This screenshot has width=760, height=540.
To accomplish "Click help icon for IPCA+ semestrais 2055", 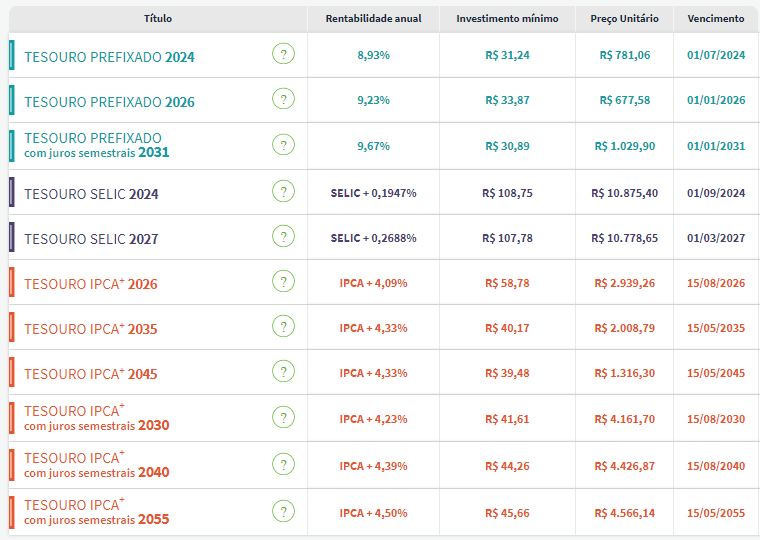I will coord(284,511).
